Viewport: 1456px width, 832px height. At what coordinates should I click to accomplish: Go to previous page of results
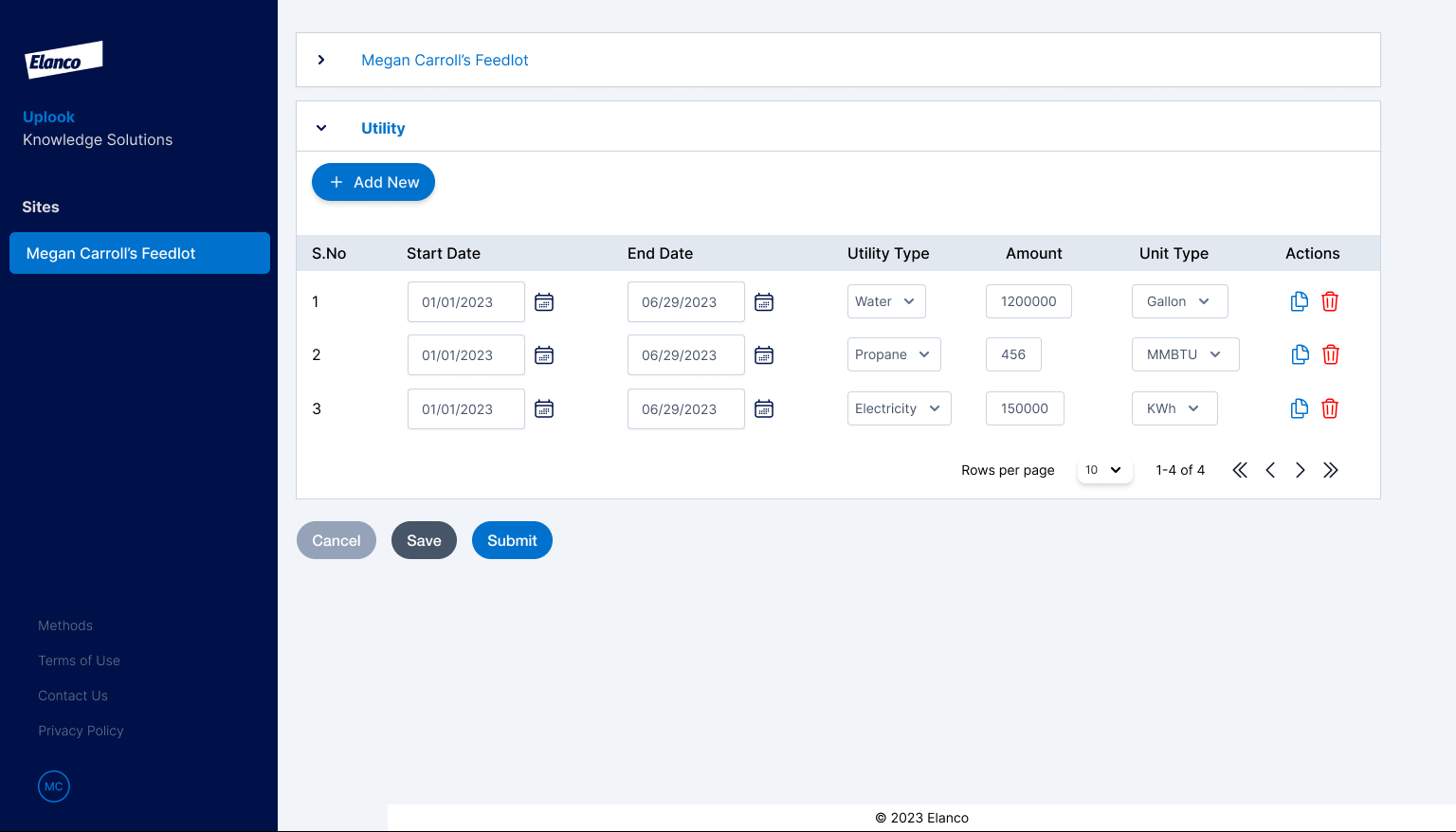[x=1270, y=470]
